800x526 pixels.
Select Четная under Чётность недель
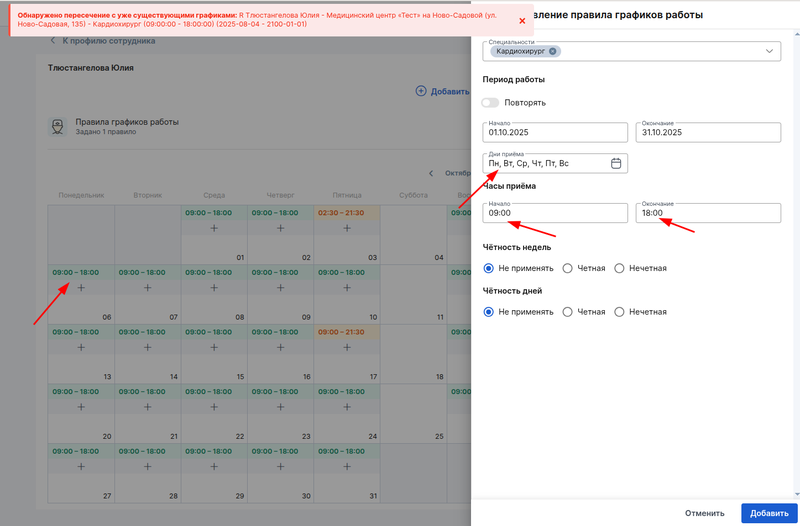click(x=568, y=268)
